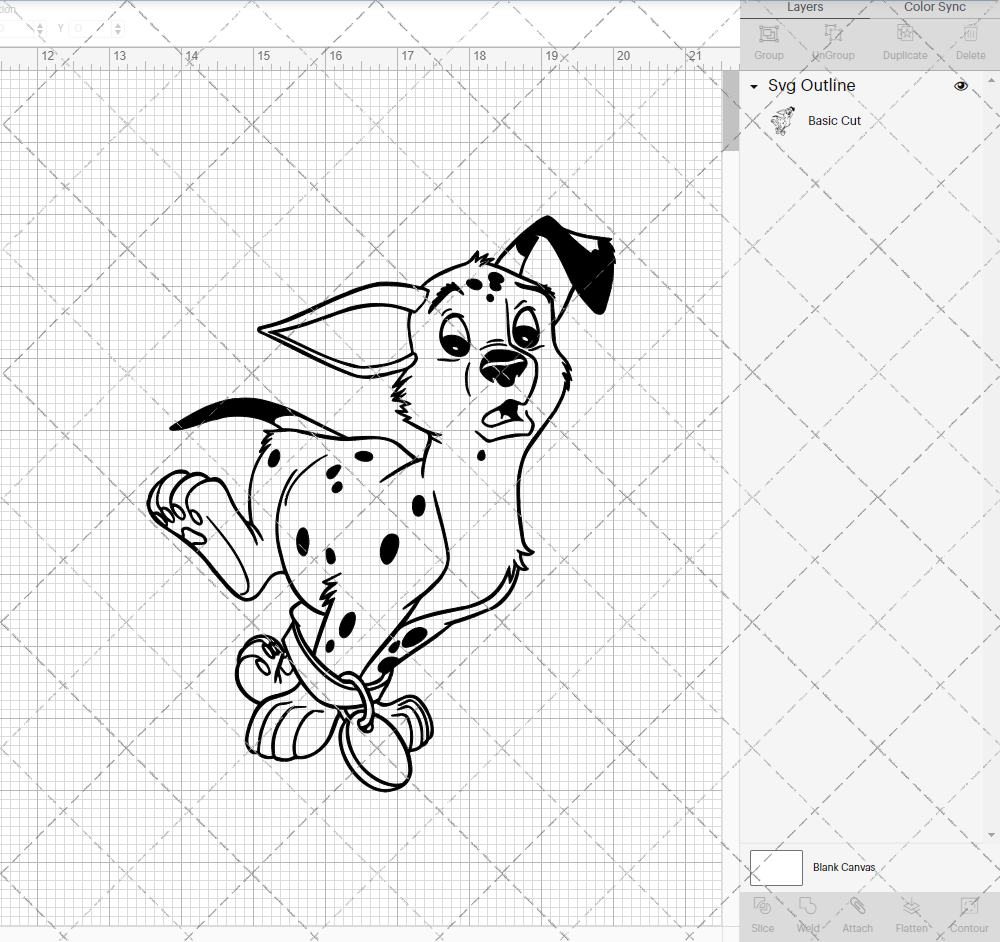Viewport: 1000px width, 942px height.
Task: Select the Basic Cut layer text
Action: coord(834,121)
